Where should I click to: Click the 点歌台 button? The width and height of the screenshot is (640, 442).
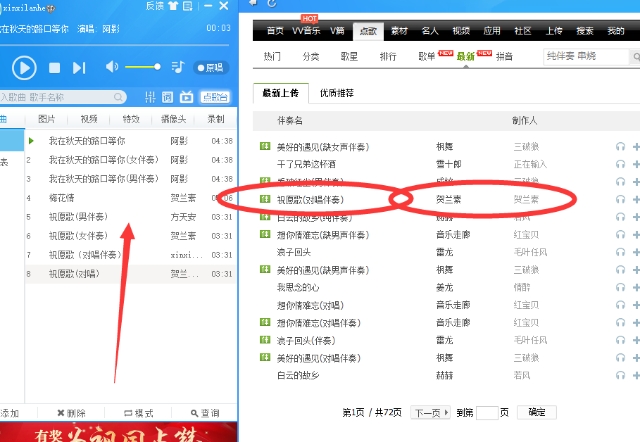[213, 97]
